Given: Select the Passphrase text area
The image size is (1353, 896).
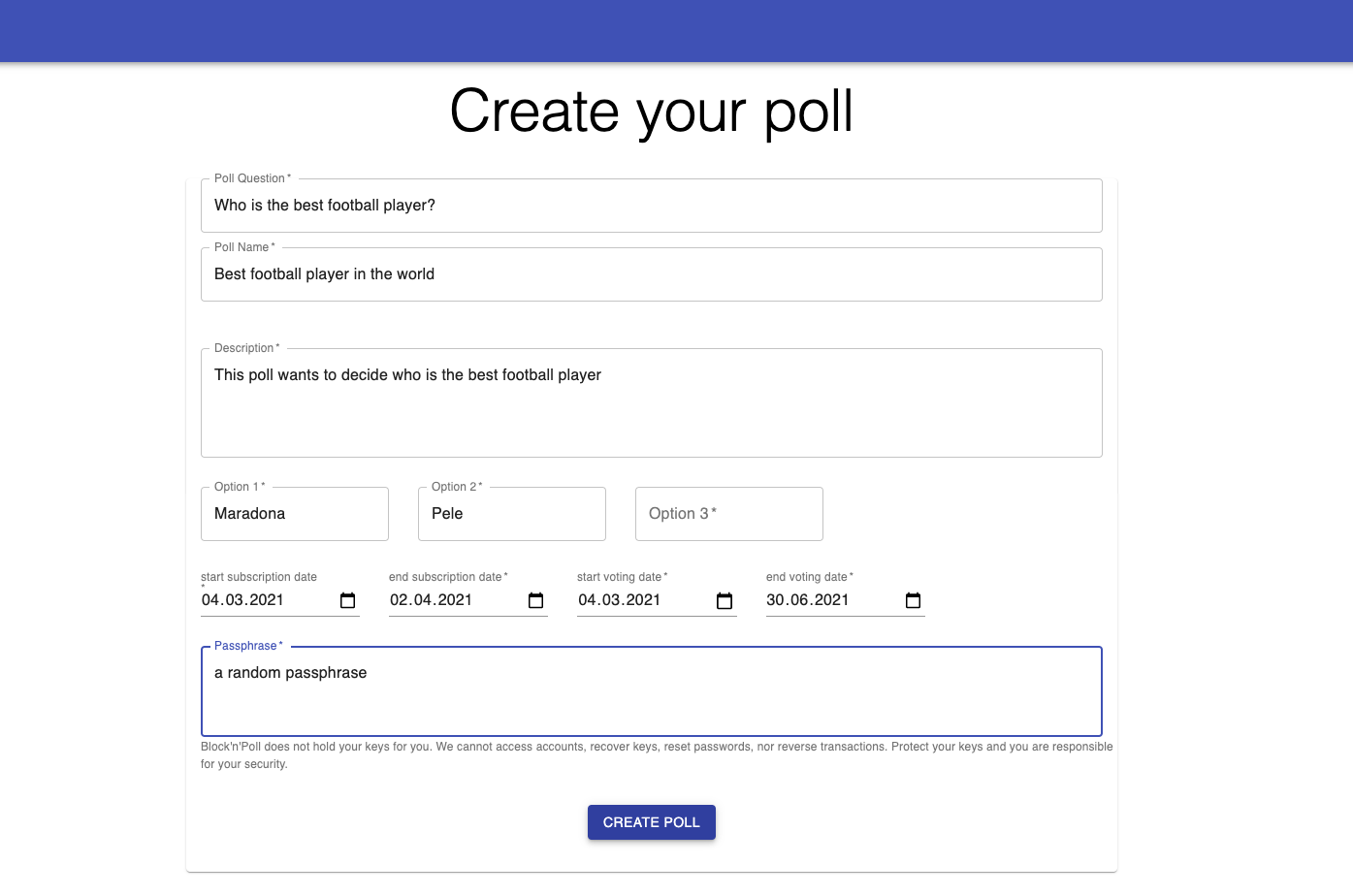Looking at the screenshot, I should [x=651, y=691].
